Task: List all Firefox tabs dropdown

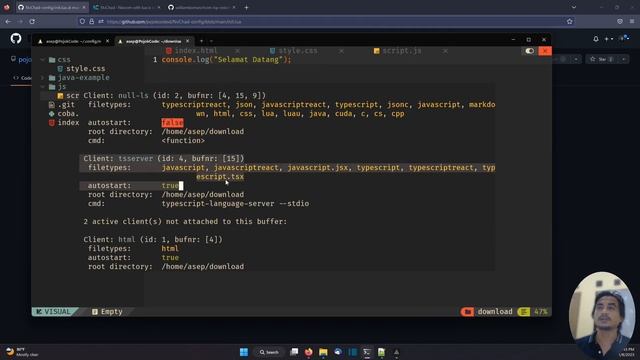Action: (x=574, y=7)
